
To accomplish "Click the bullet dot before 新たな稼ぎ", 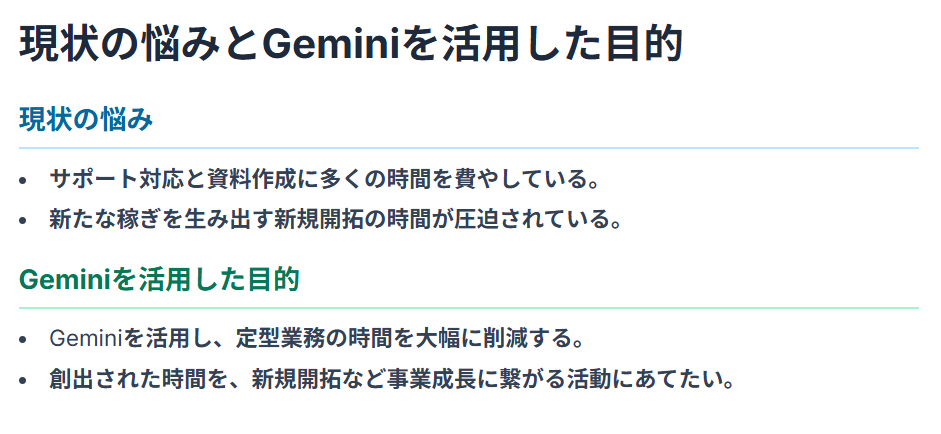I will [23, 220].
